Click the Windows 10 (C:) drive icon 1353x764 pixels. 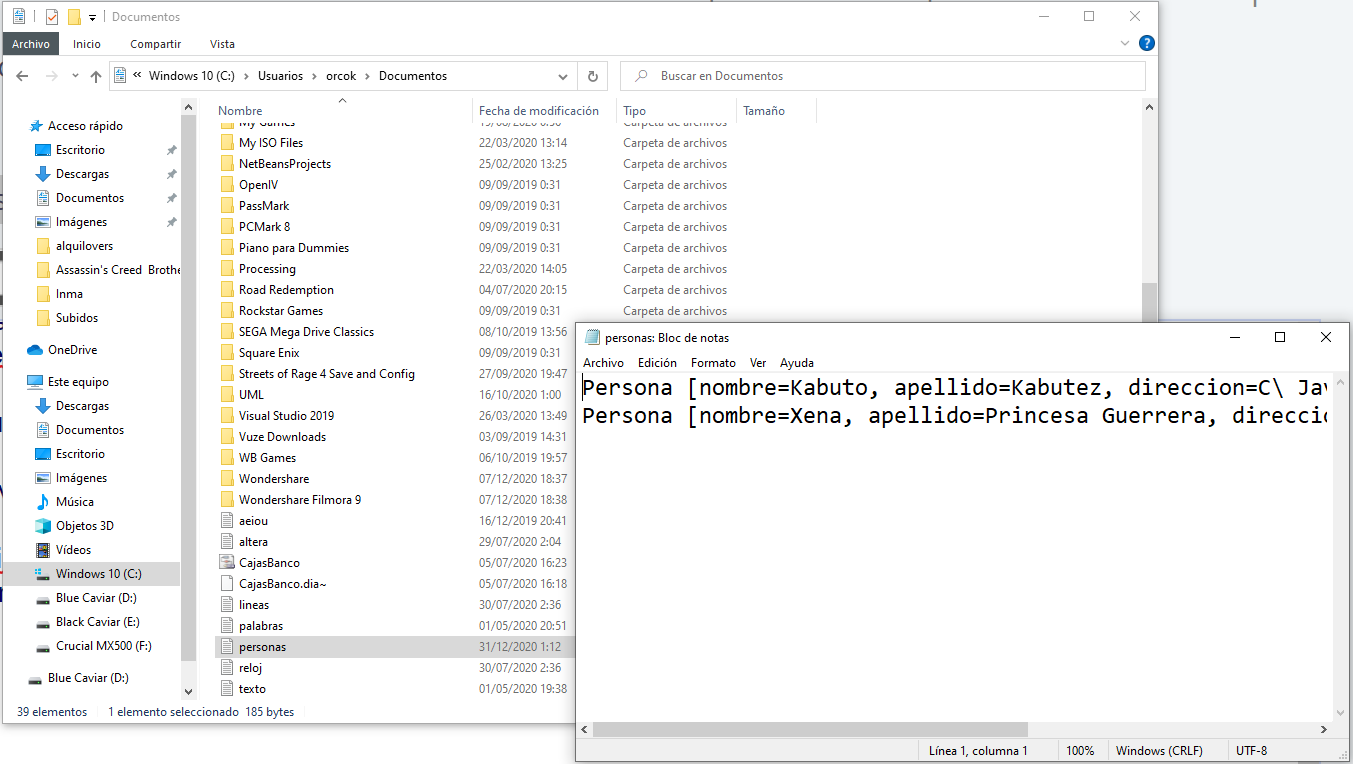(x=43, y=574)
